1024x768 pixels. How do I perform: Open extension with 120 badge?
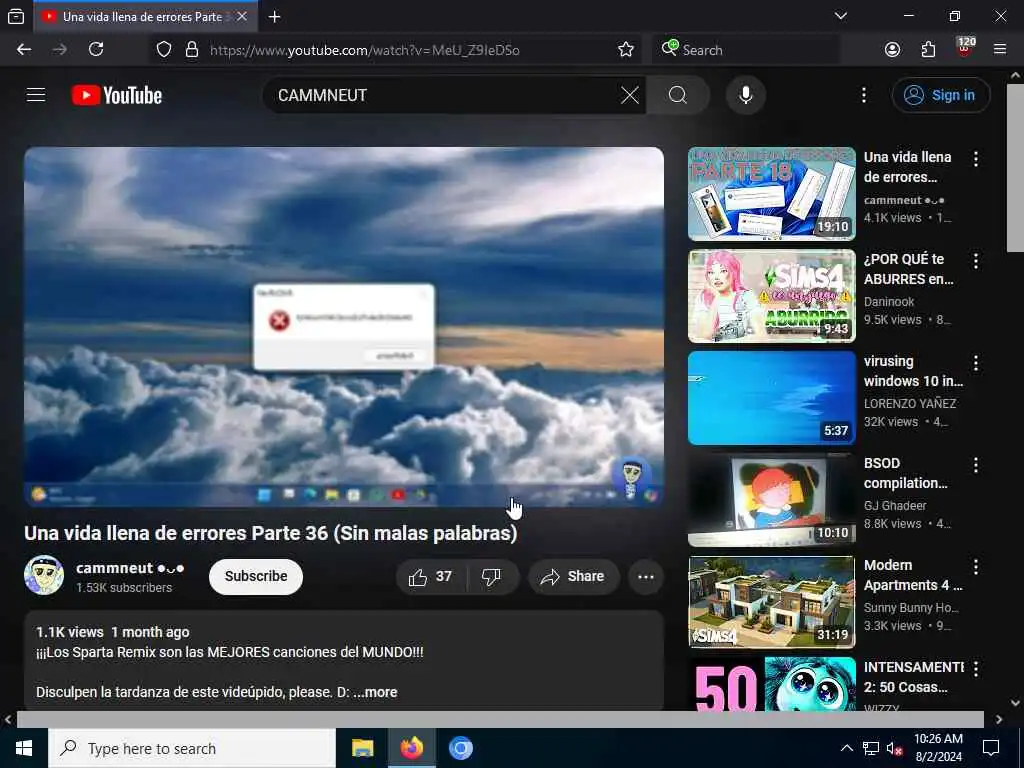tap(965, 48)
